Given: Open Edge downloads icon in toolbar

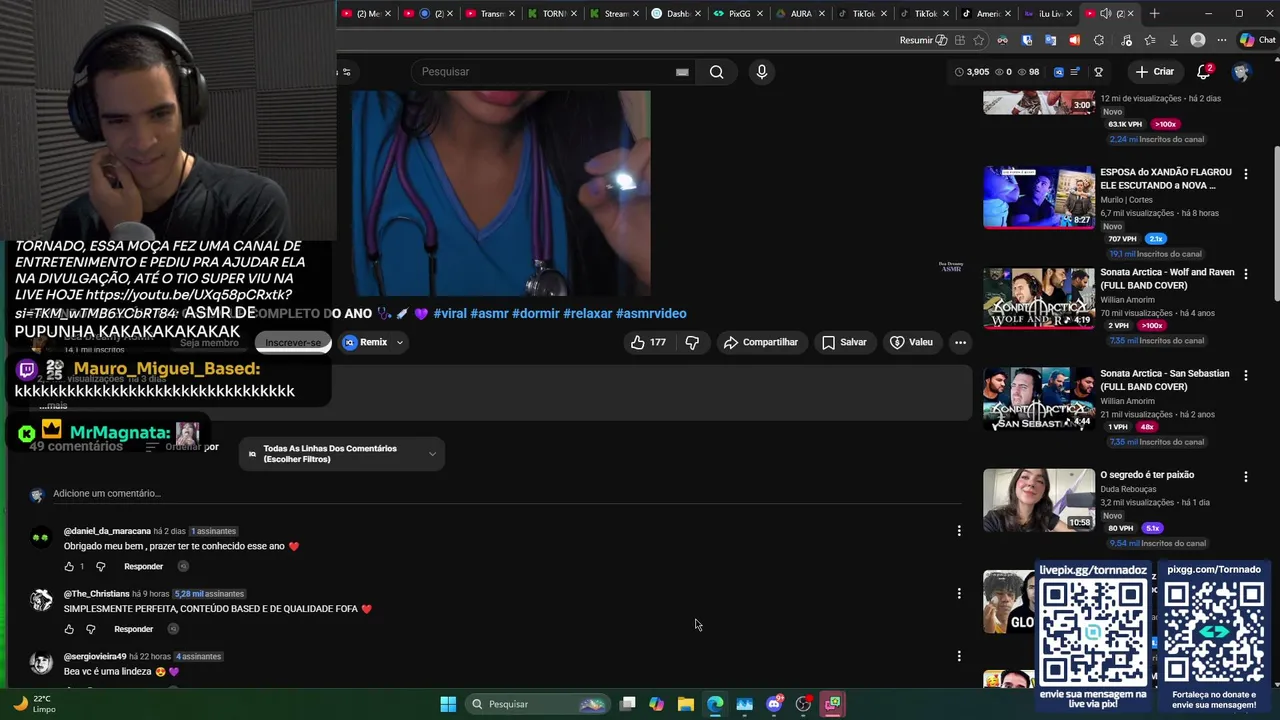Looking at the screenshot, I should 1172,40.
